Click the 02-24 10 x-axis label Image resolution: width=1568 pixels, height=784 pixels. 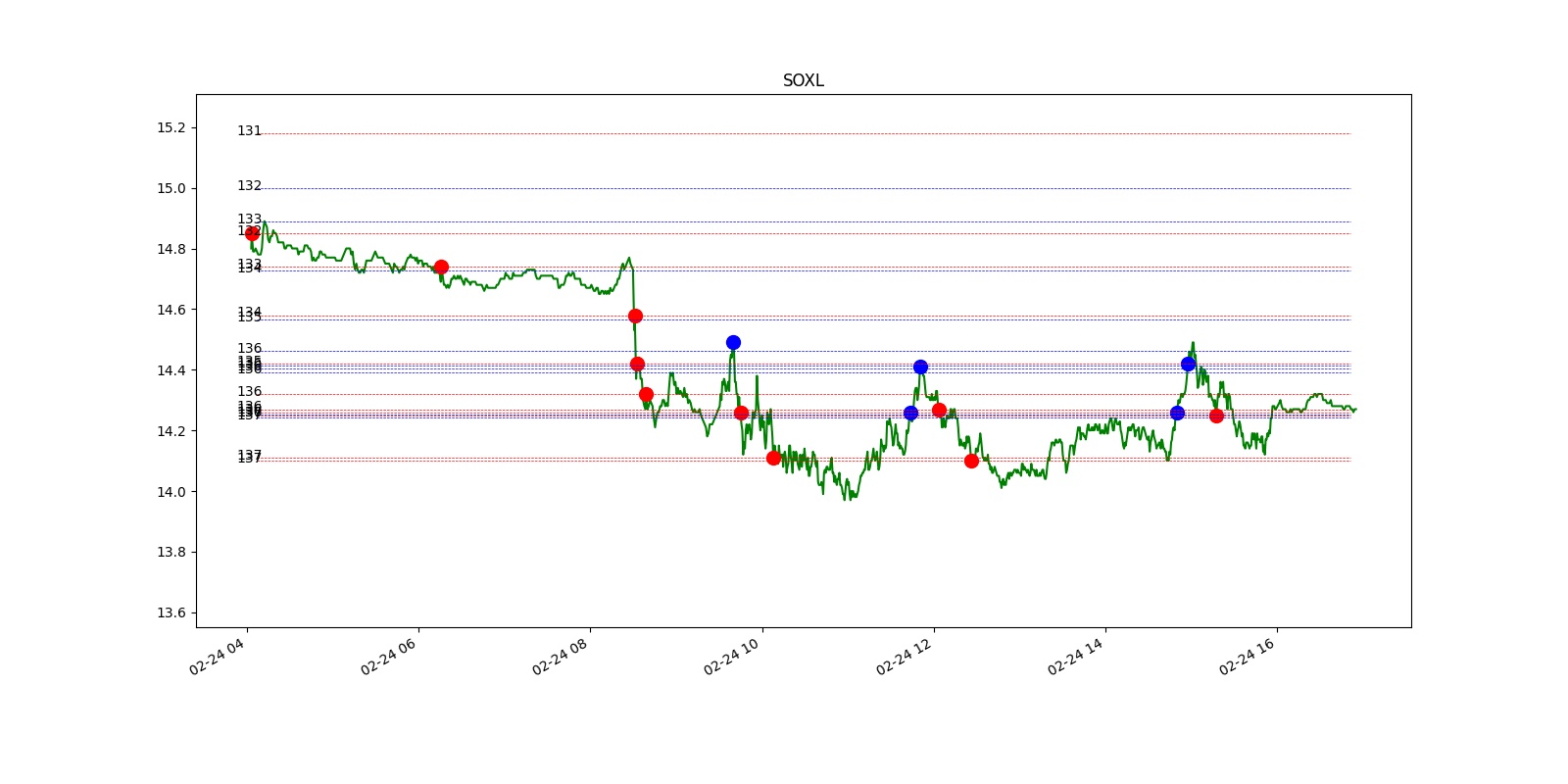pos(732,656)
